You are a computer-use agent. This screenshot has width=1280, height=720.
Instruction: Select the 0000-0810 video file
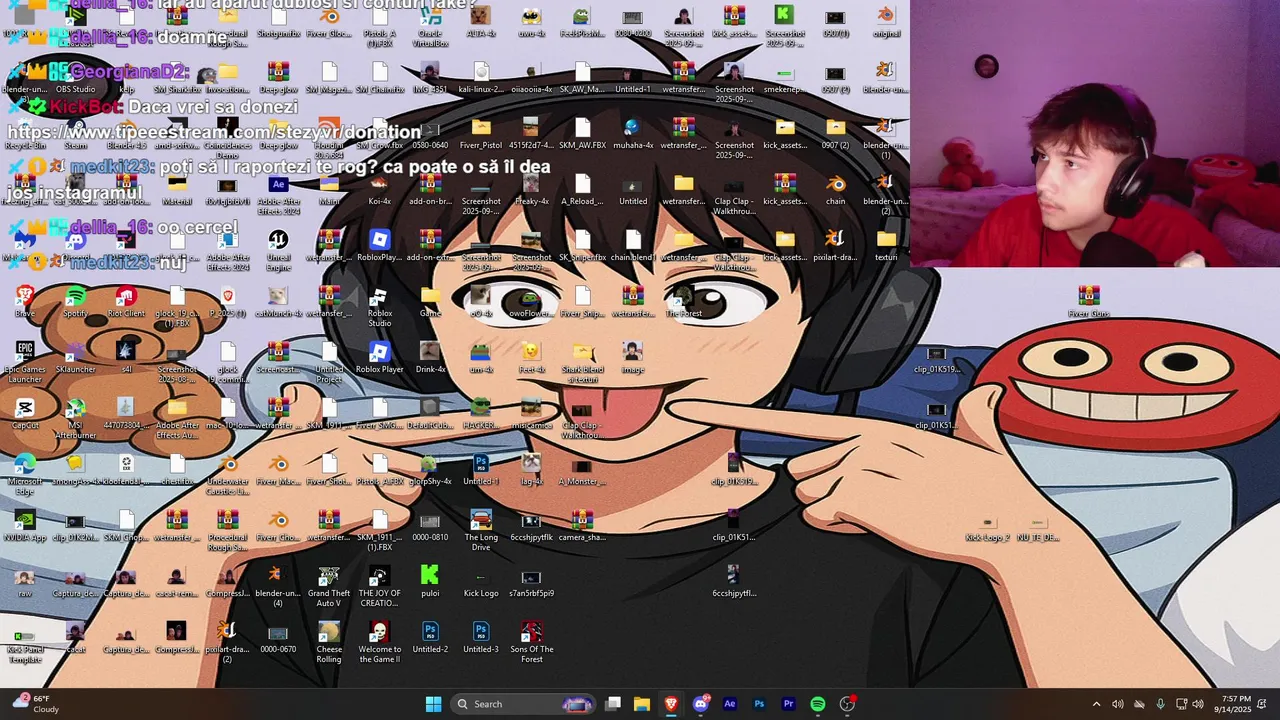pyautogui.click(x=430, y=525)
